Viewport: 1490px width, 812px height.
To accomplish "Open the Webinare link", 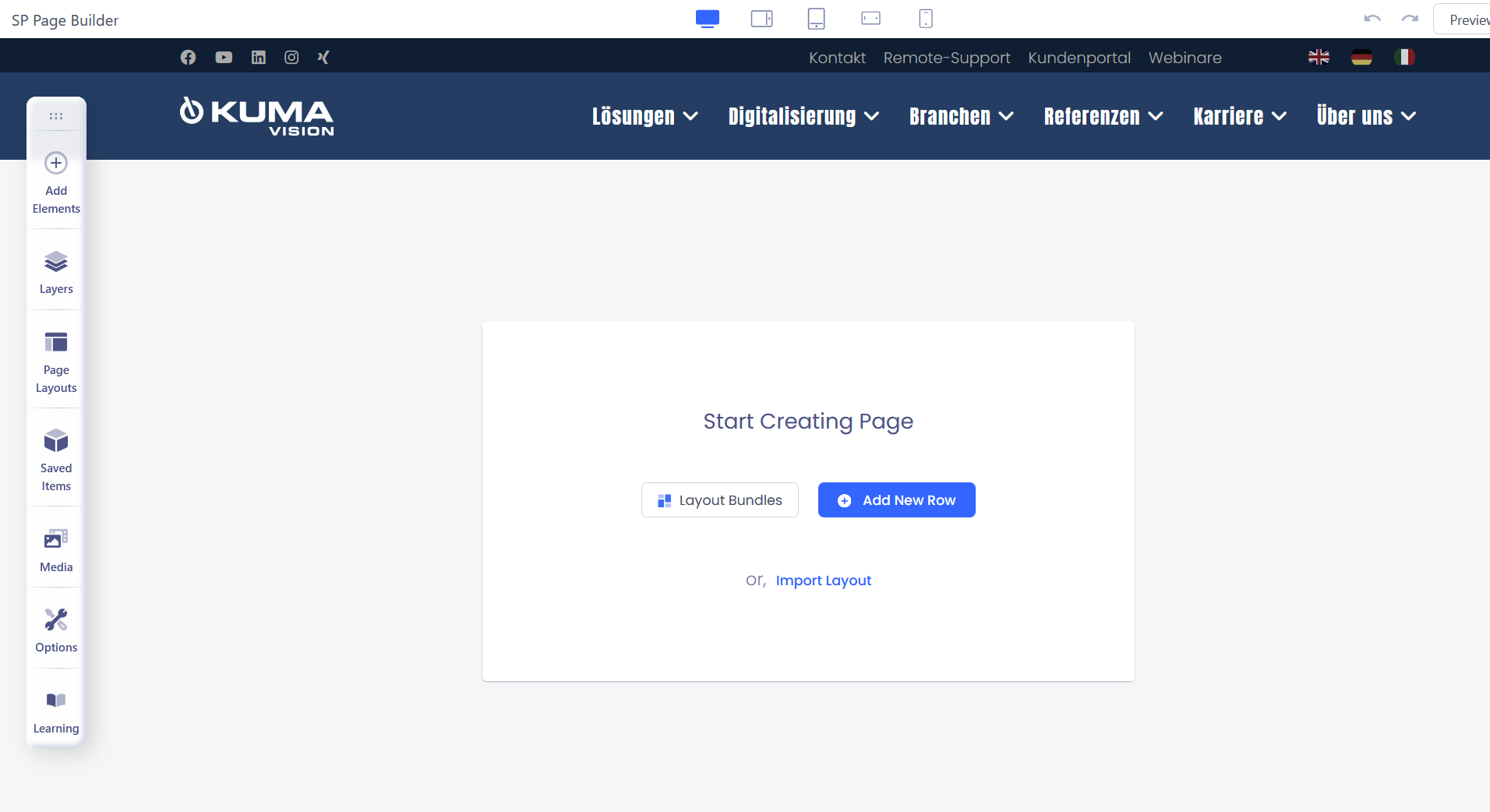I will (1185, 58).
